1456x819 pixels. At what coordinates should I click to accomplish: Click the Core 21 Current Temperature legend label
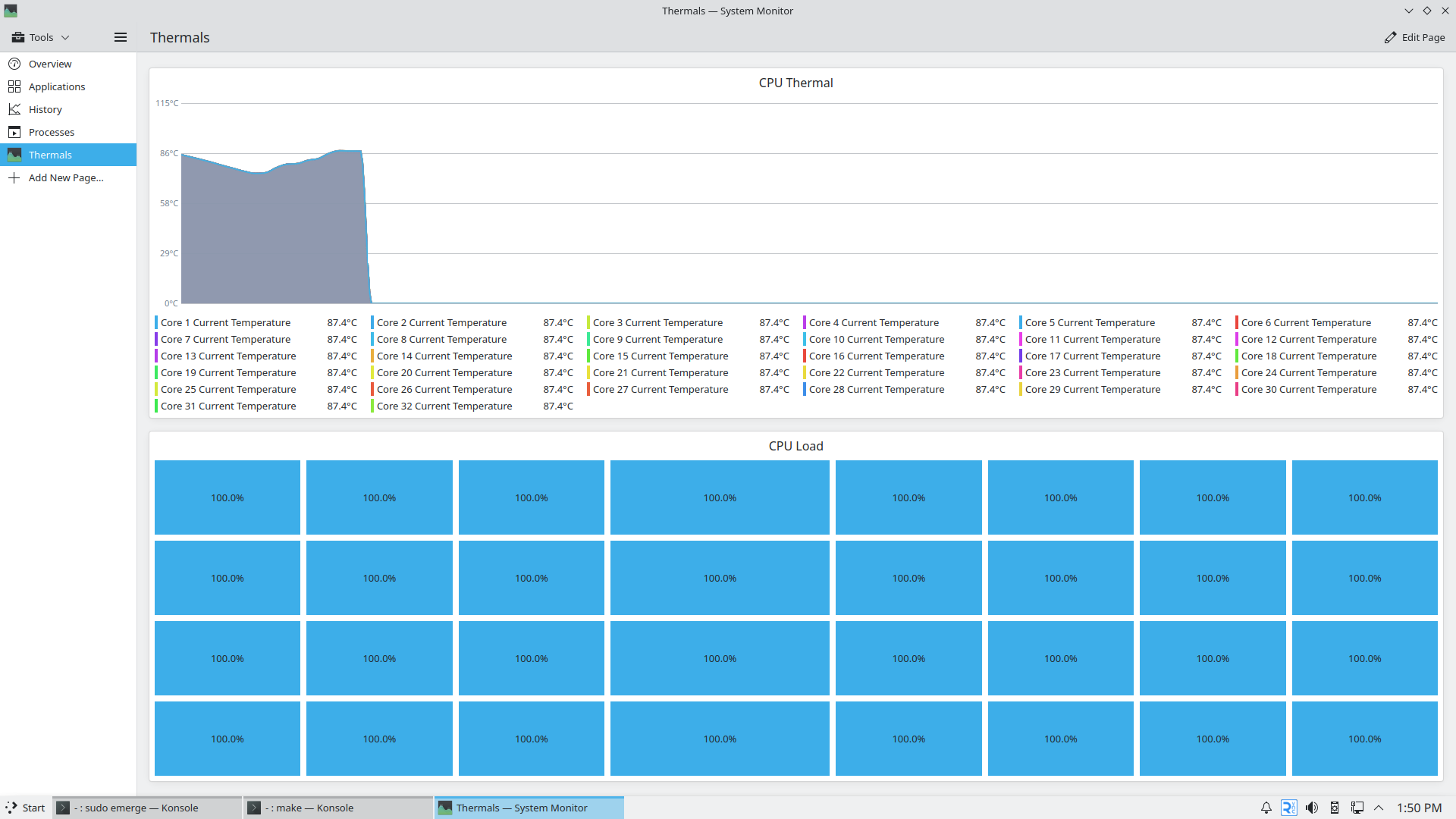coord(661,372)
